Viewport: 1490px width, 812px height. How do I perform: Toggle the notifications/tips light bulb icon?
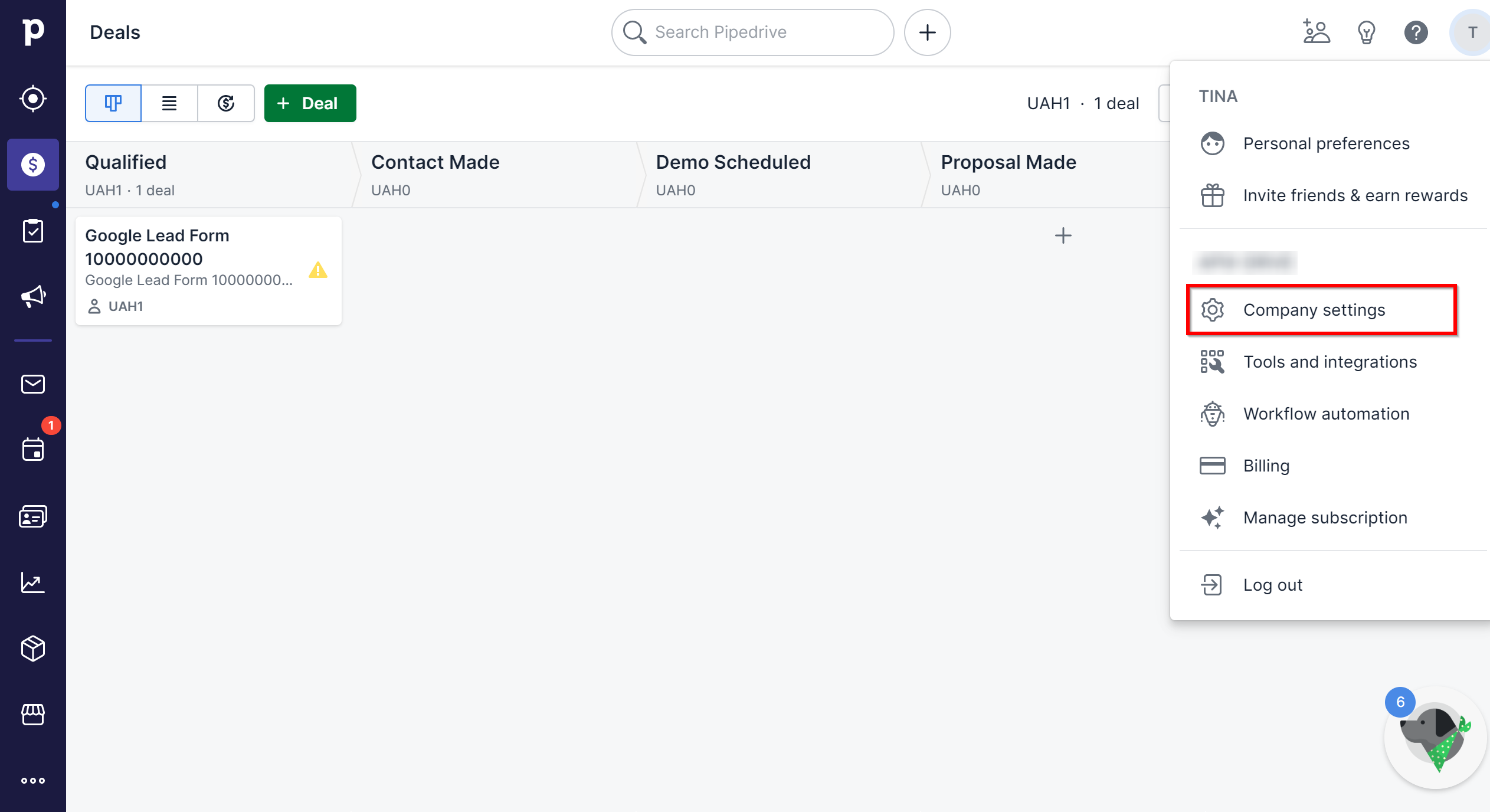point(1365,33)
